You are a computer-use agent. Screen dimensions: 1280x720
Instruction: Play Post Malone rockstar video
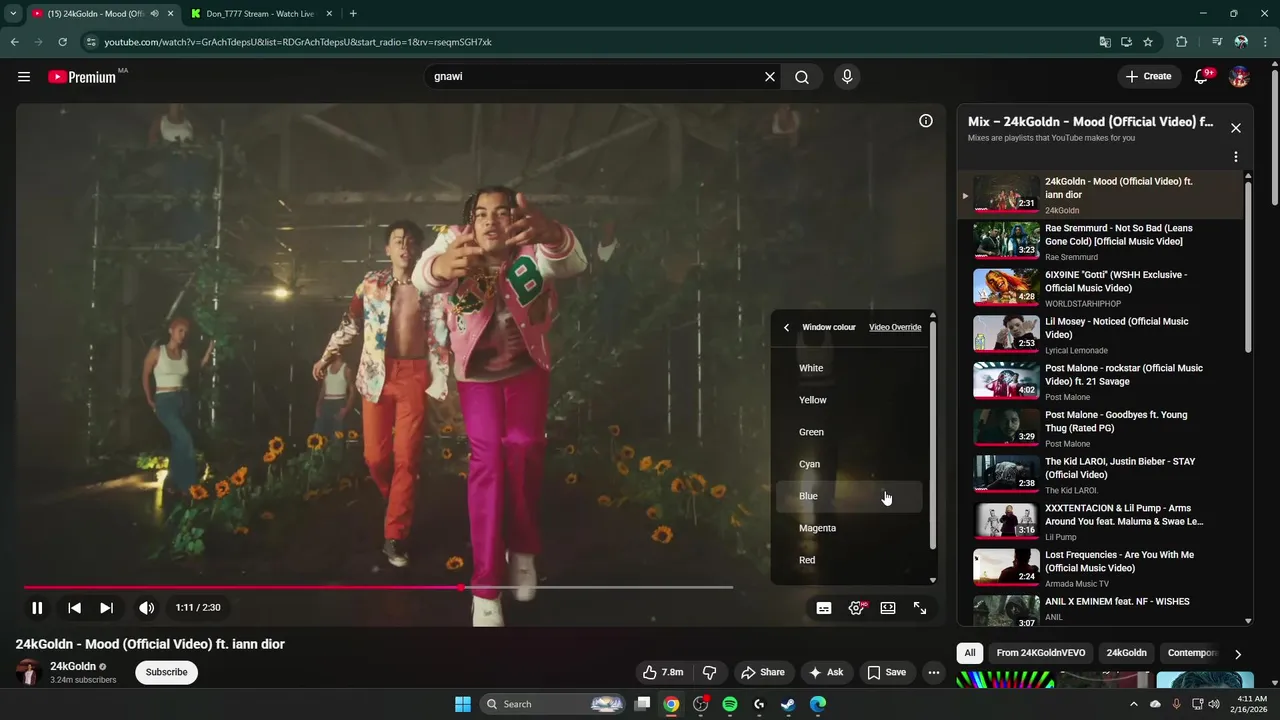(1100, 381)
